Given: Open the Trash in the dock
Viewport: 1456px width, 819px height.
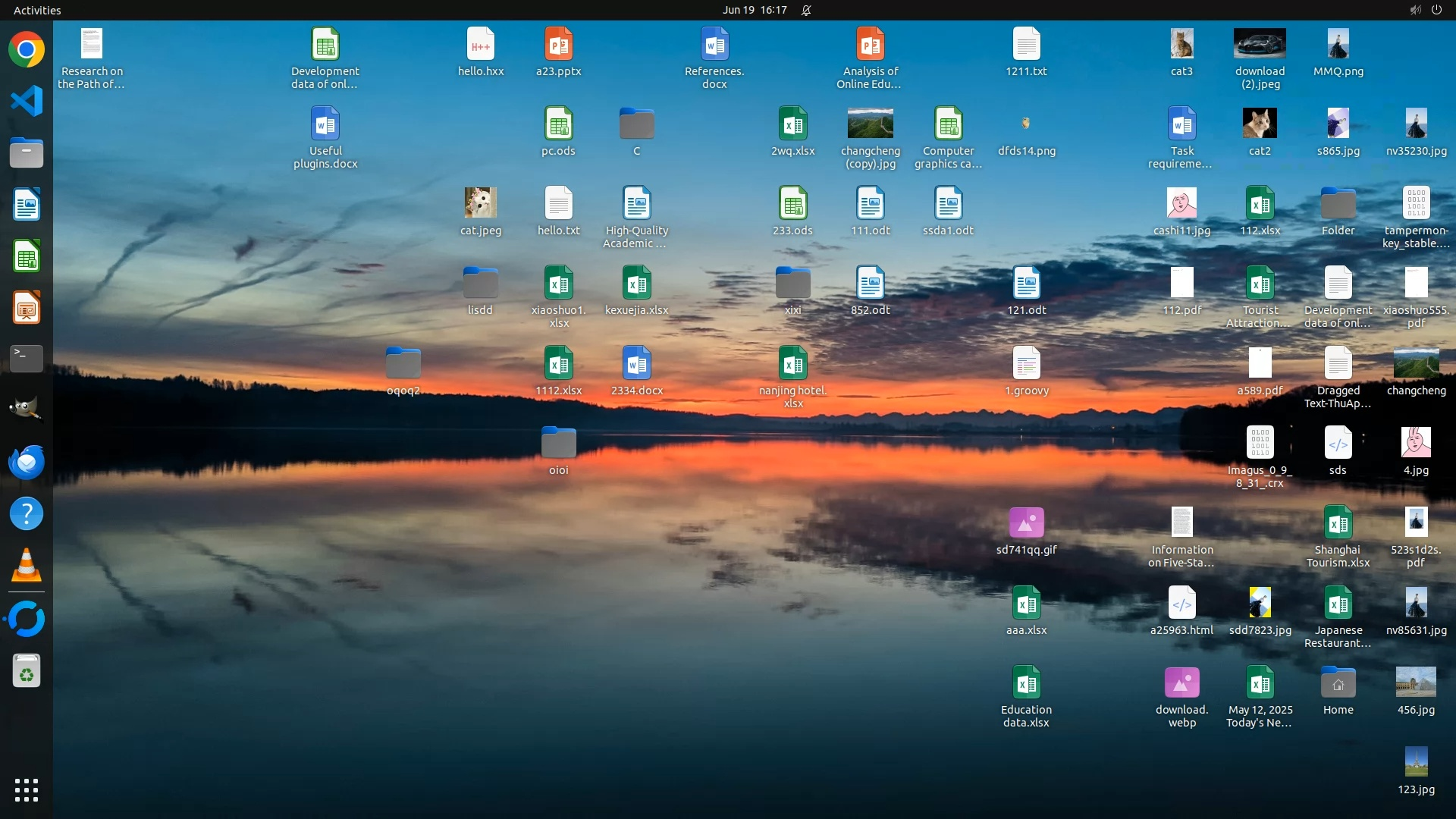Looking at the screenshot, I should pyautogui.click(x=27, y=672).
